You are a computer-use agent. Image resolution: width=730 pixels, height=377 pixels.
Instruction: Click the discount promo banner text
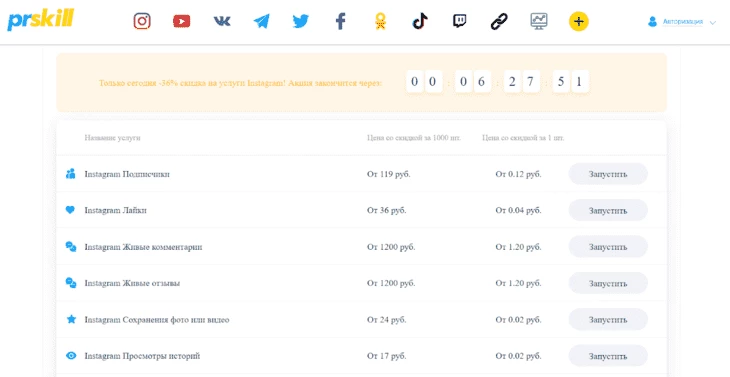(x=241, y=83)
